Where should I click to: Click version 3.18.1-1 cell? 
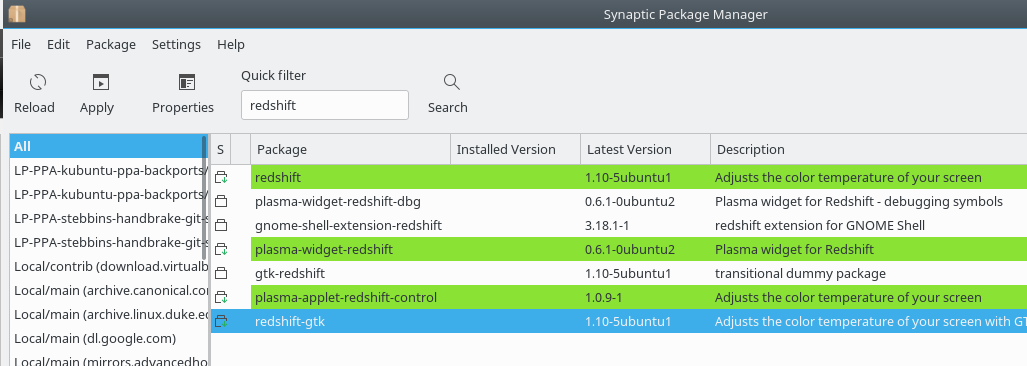(x=608, y=225)
